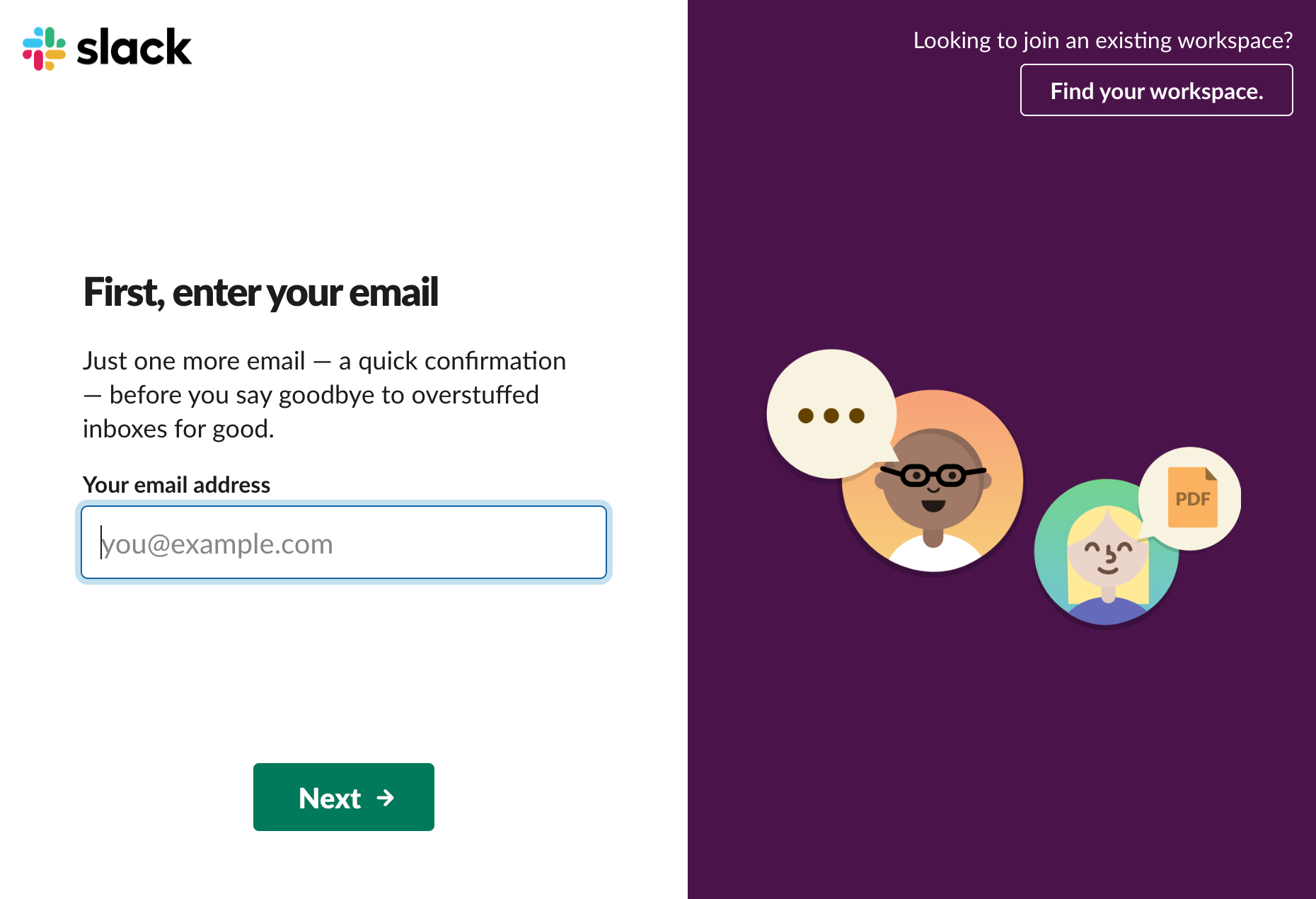Click the man's smiling mouth in avatar
The image size is (1316, 899).
933,505
